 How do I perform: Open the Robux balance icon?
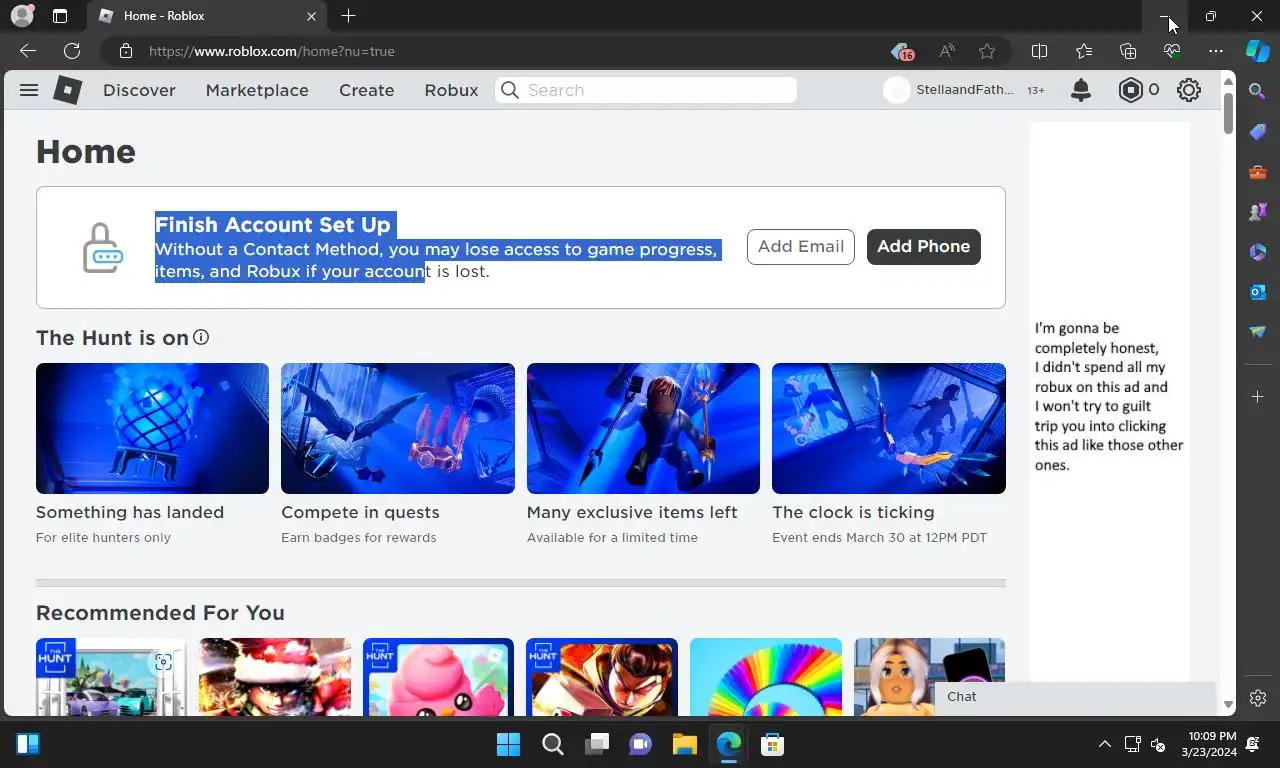click(1131, 90)
